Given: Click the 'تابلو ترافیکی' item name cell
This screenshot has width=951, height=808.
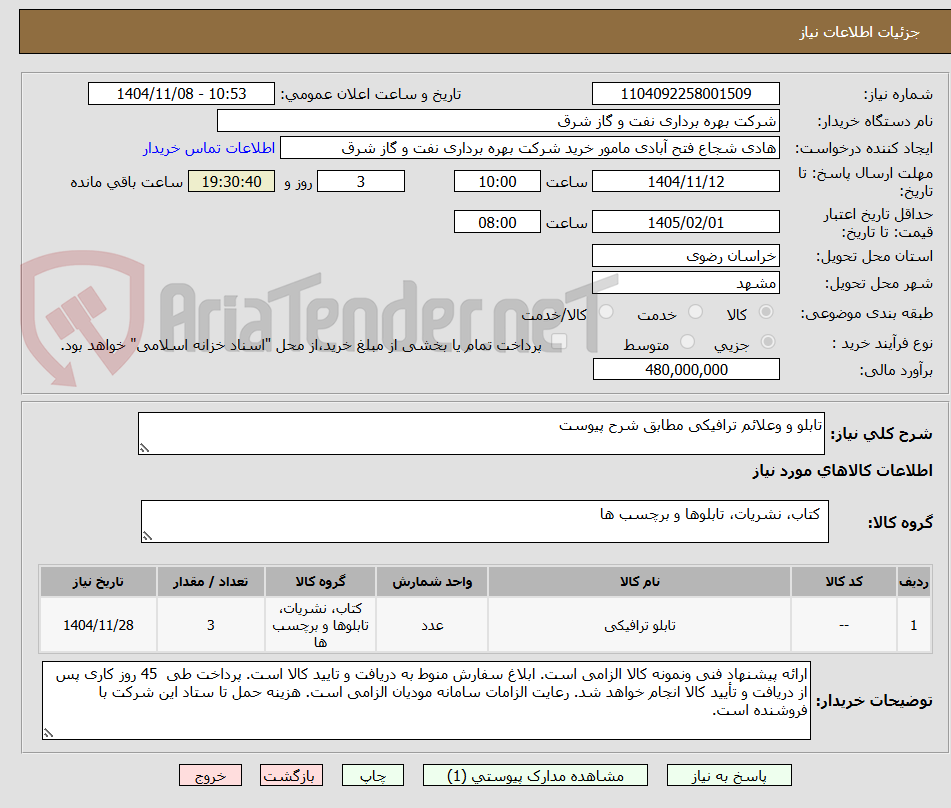Looking at the screenshot, I should click(639, 625).
